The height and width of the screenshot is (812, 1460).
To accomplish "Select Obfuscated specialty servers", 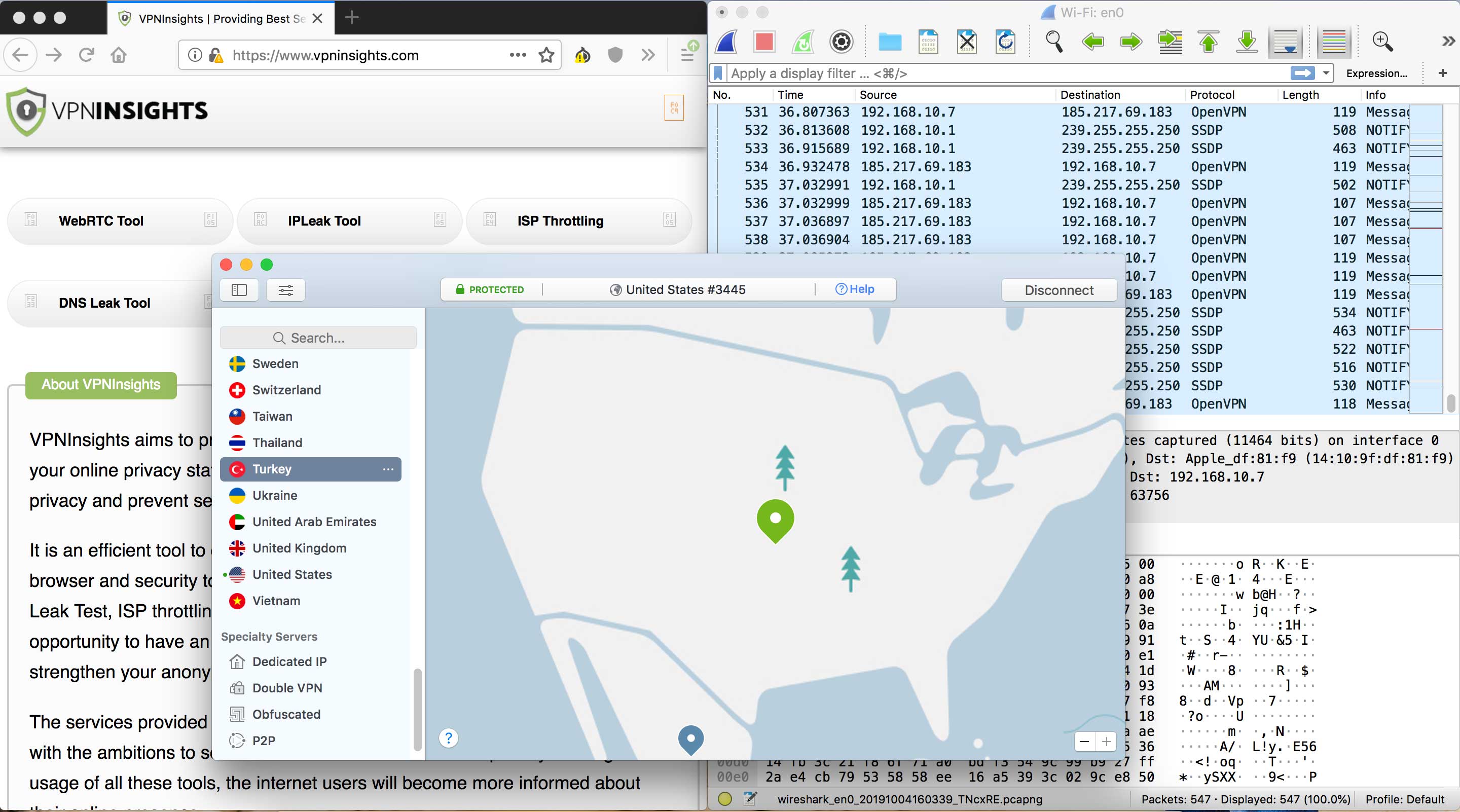I will click(x=311, y=714).
